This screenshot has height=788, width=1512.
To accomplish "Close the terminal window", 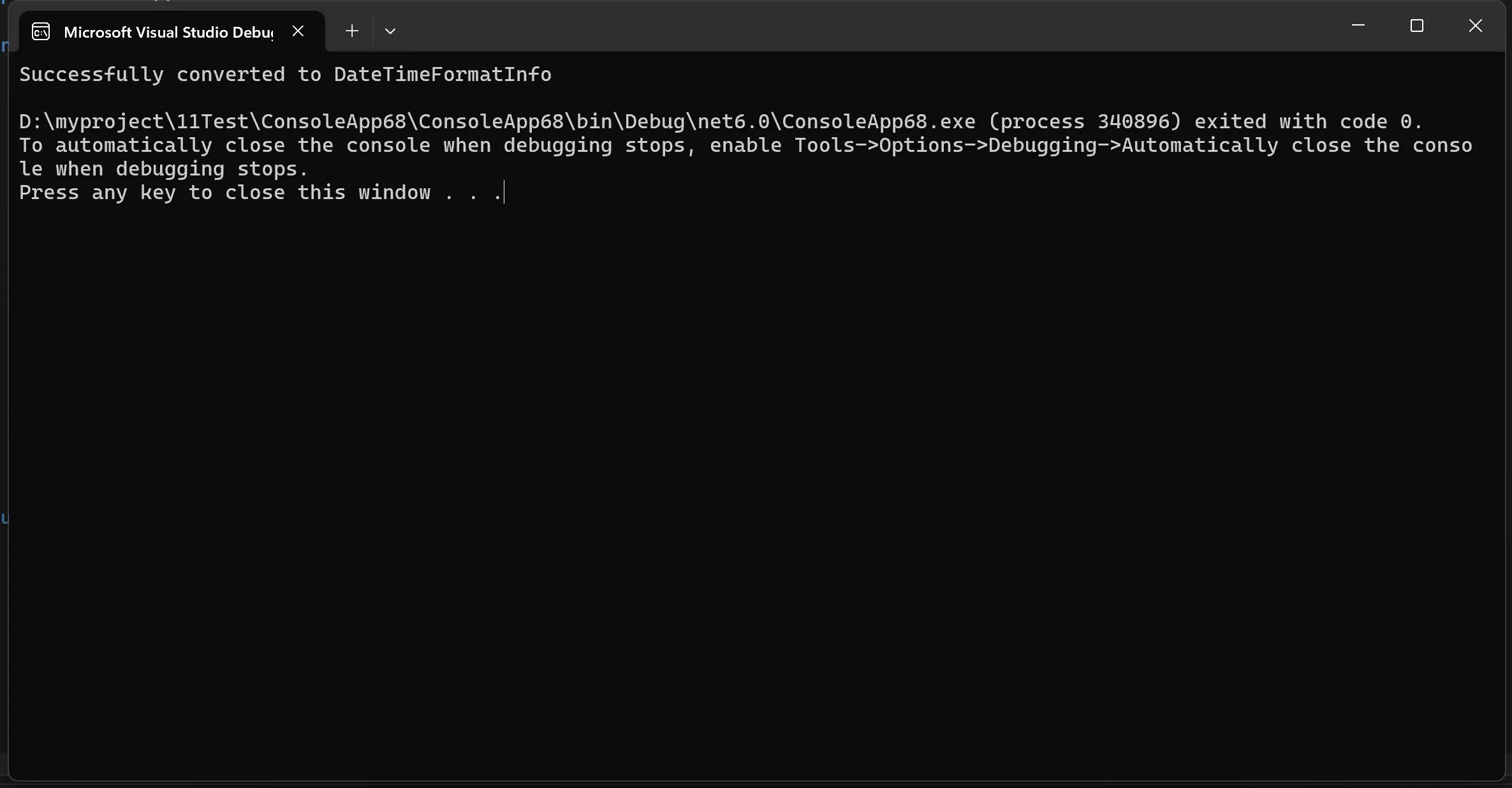I will click(1476, 26).
